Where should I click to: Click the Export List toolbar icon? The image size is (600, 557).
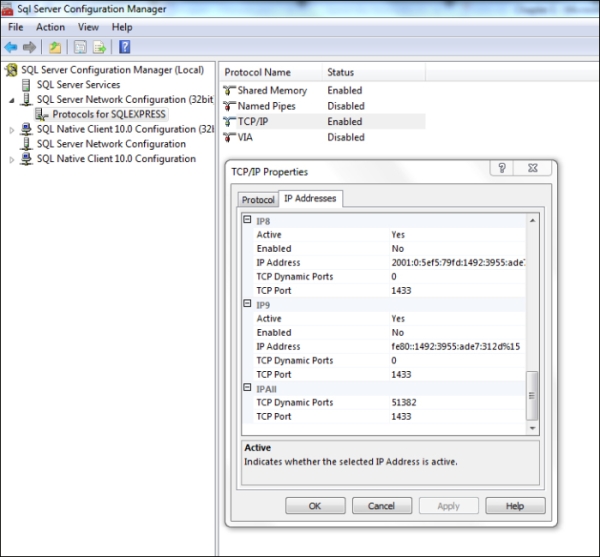pos(99,46)
